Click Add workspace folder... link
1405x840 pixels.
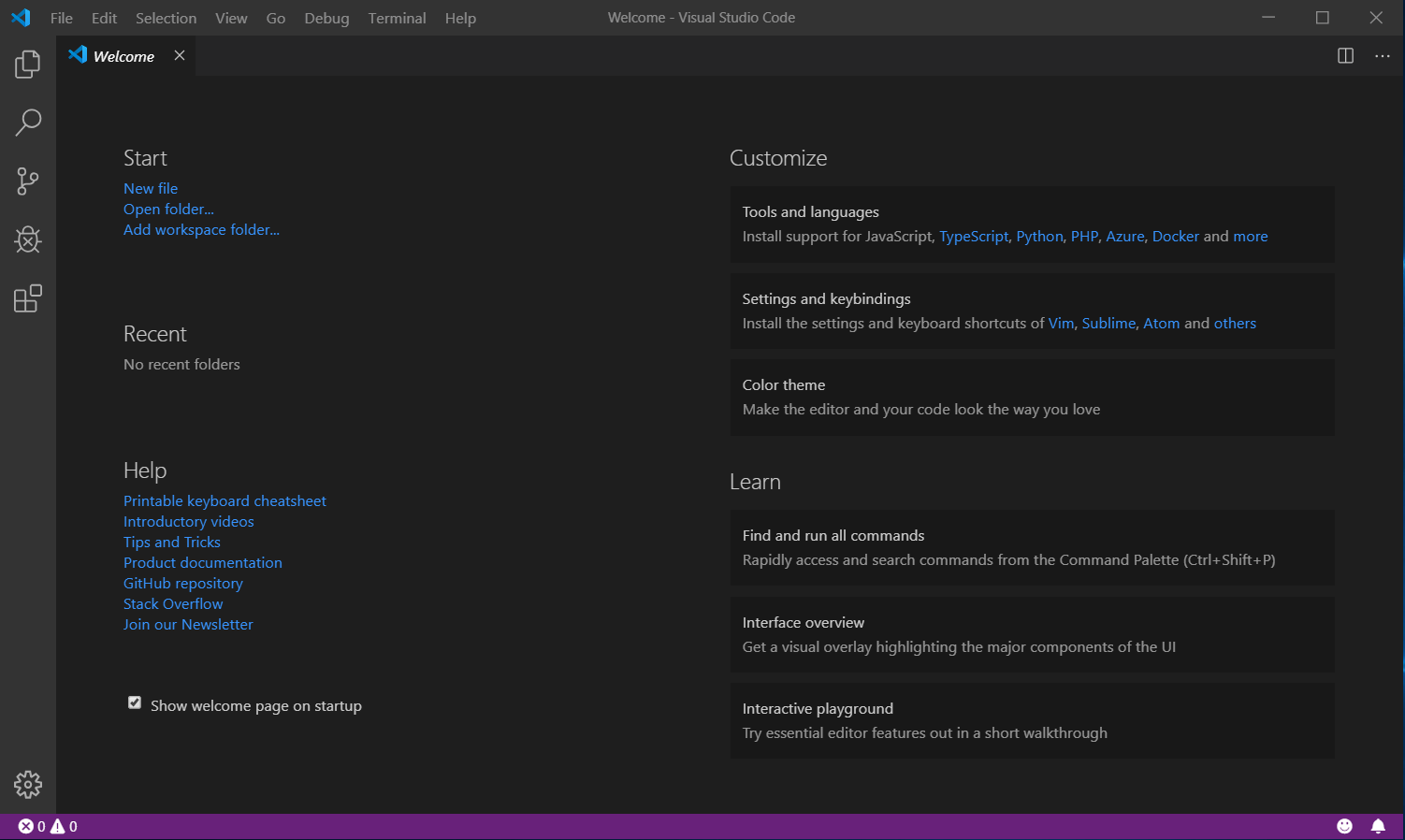201,229
